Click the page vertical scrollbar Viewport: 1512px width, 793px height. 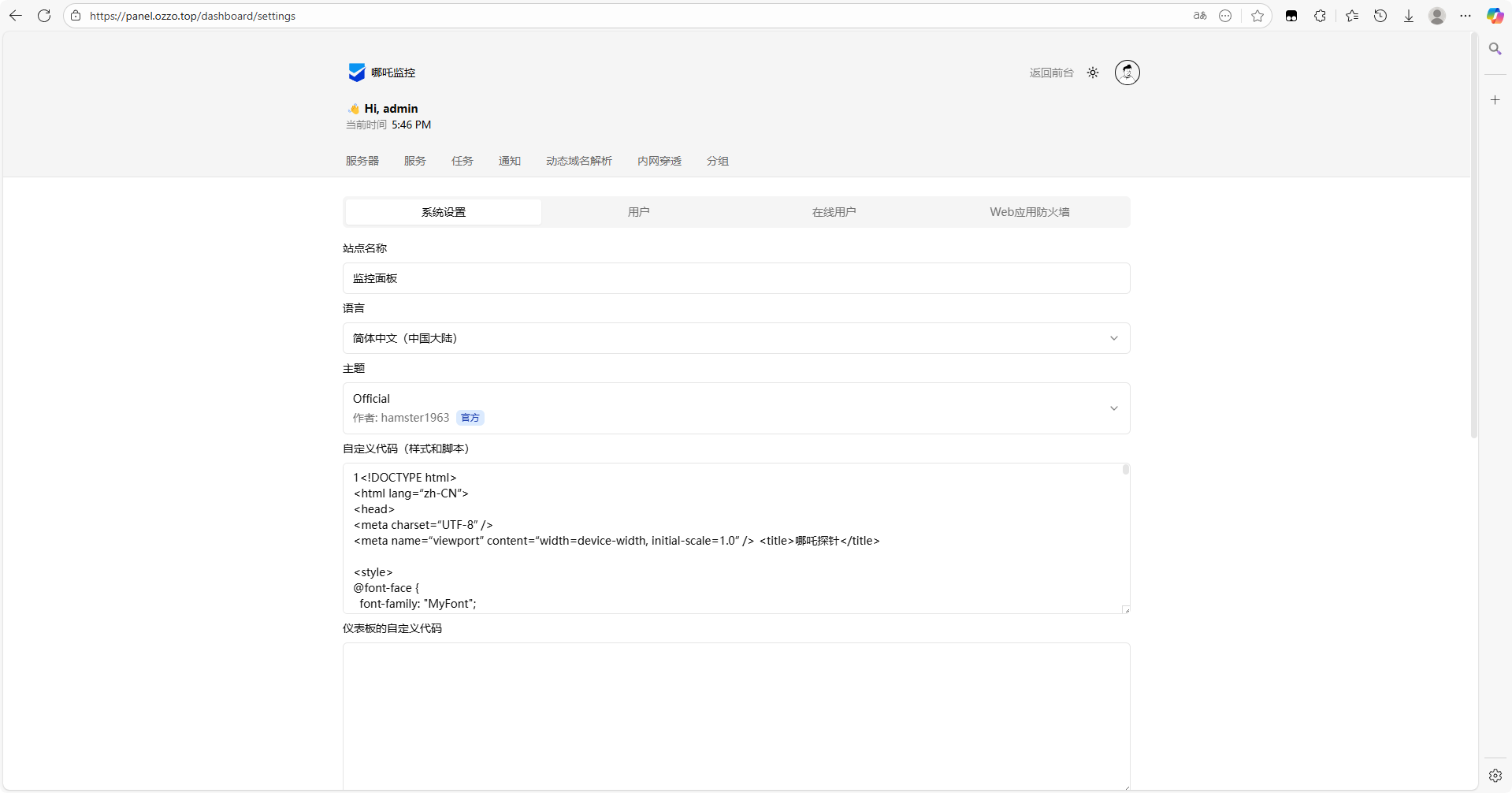(1473, 236)
